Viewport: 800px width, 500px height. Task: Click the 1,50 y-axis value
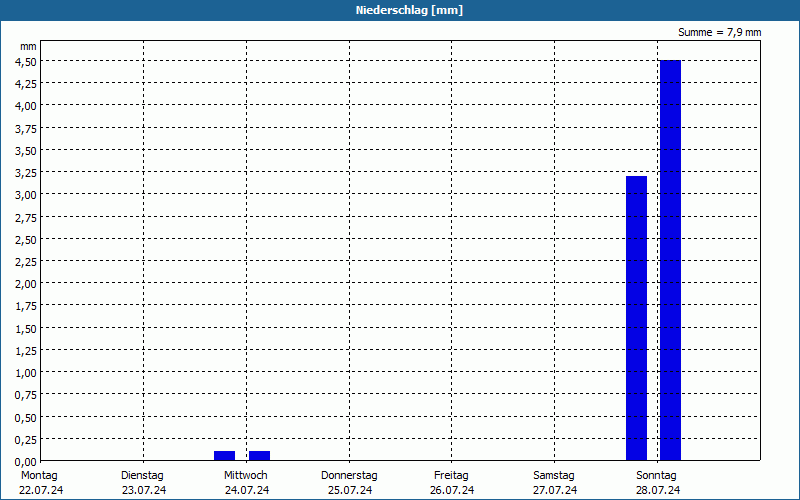[26, 329]
